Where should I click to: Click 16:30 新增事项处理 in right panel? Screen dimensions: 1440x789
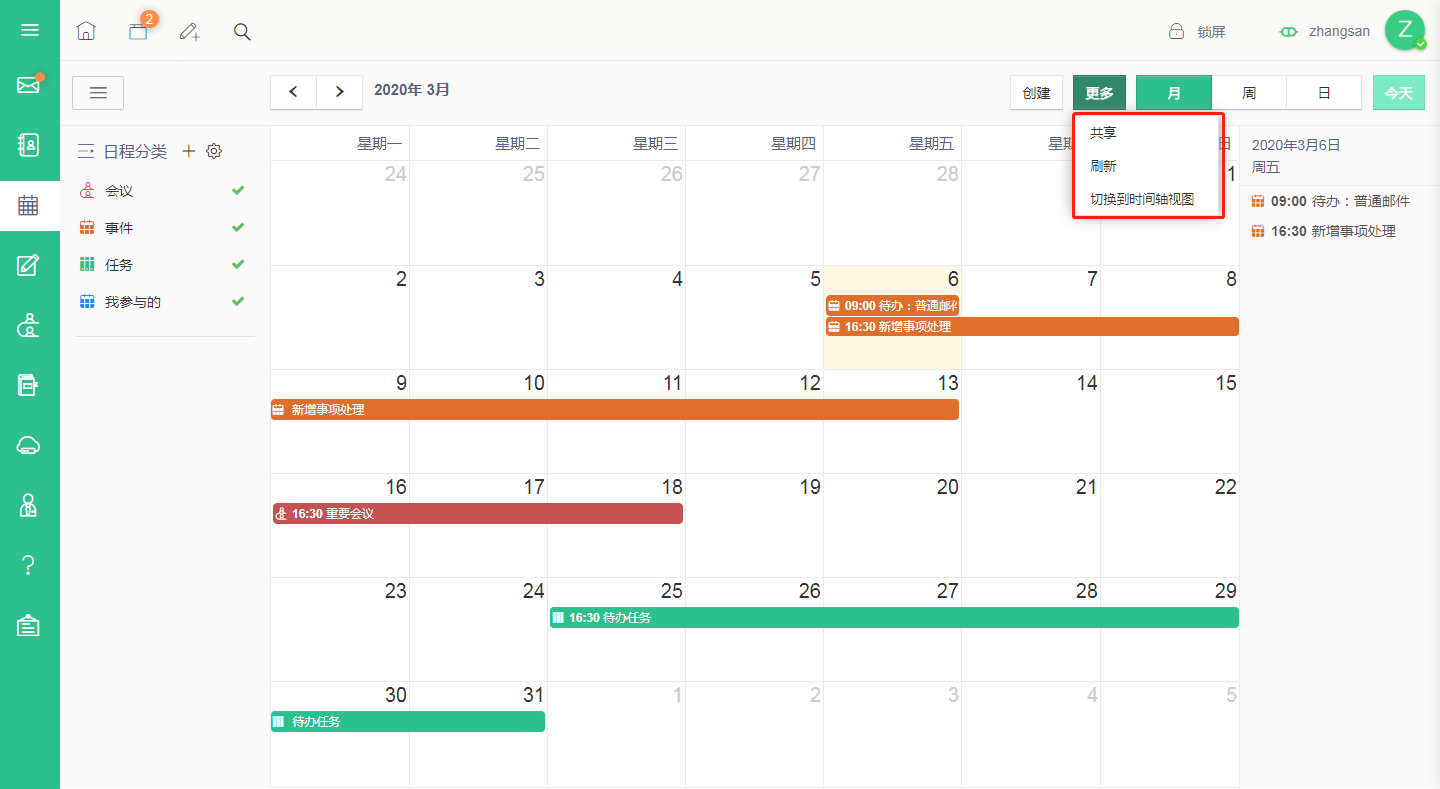coord(1324,231)
